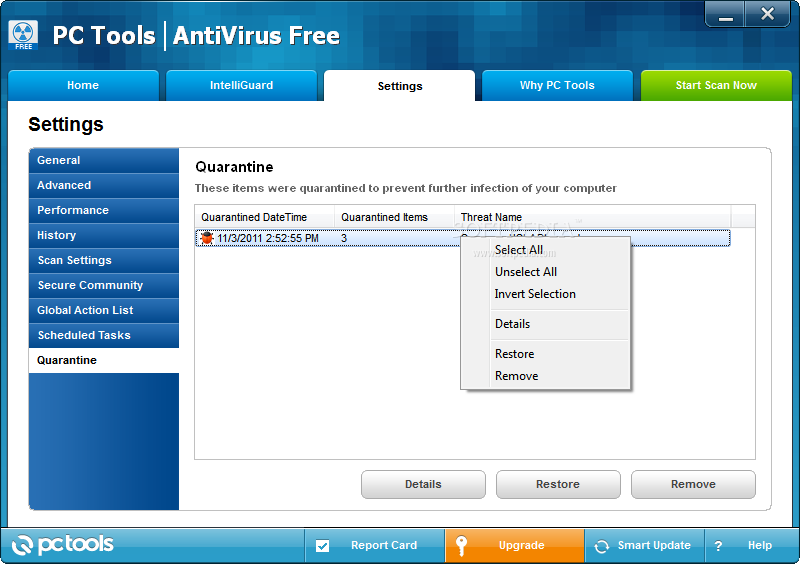Select Quarantine in the sidebar
This screenshot has height=564, width=800.
tap(104, 360)
